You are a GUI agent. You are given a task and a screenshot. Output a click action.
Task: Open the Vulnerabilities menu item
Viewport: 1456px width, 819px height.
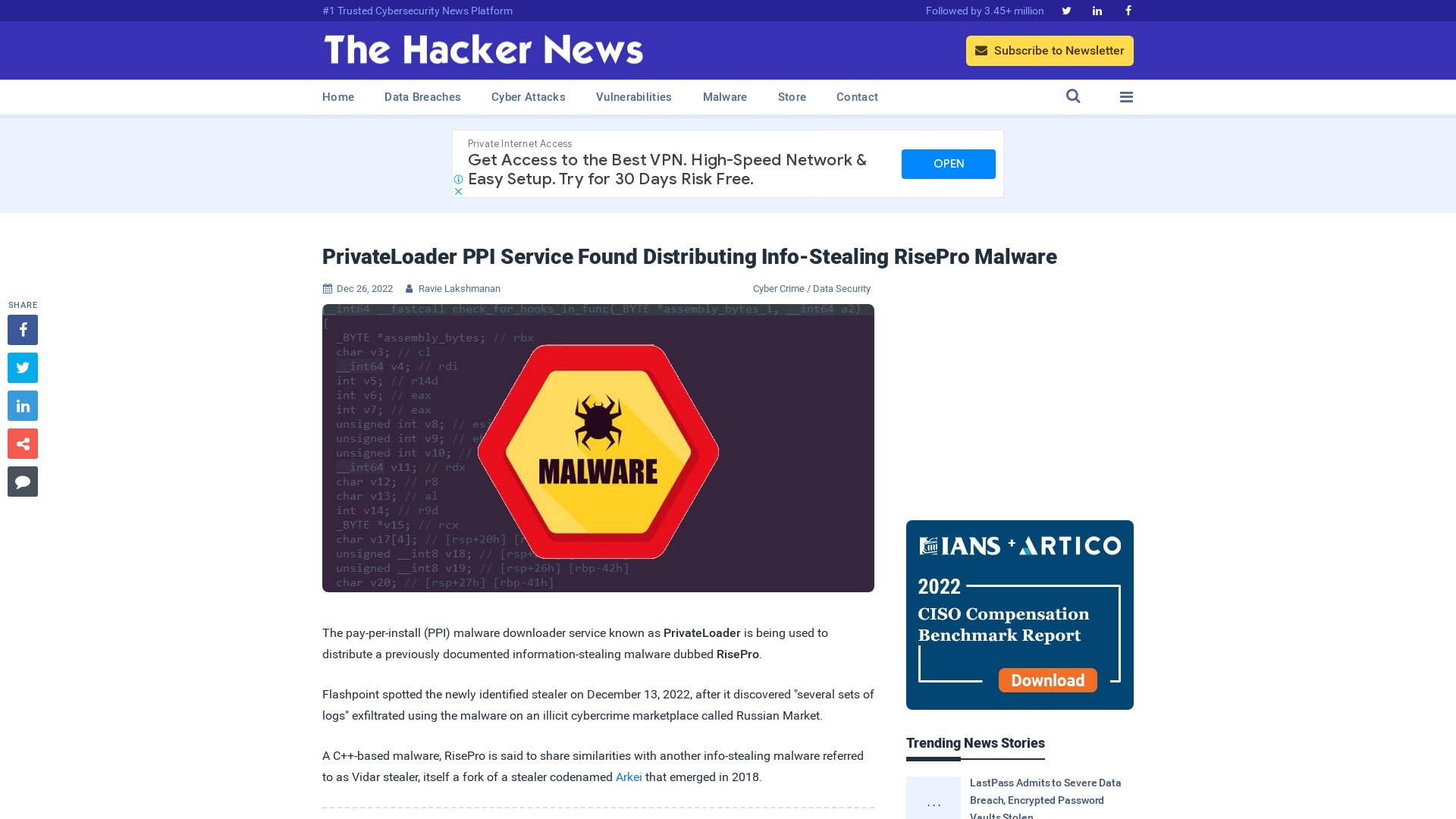[x=634, y=97]
